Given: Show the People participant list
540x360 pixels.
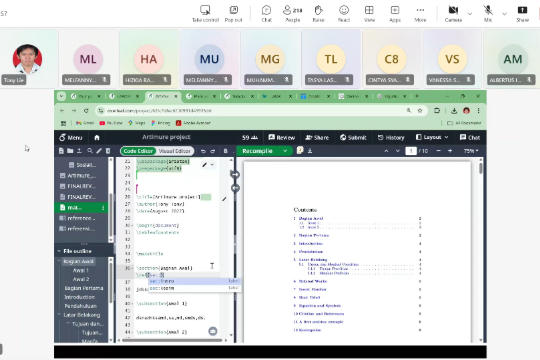Looking at the screenshot, I should pyautogui.click(x=293, y=14).
